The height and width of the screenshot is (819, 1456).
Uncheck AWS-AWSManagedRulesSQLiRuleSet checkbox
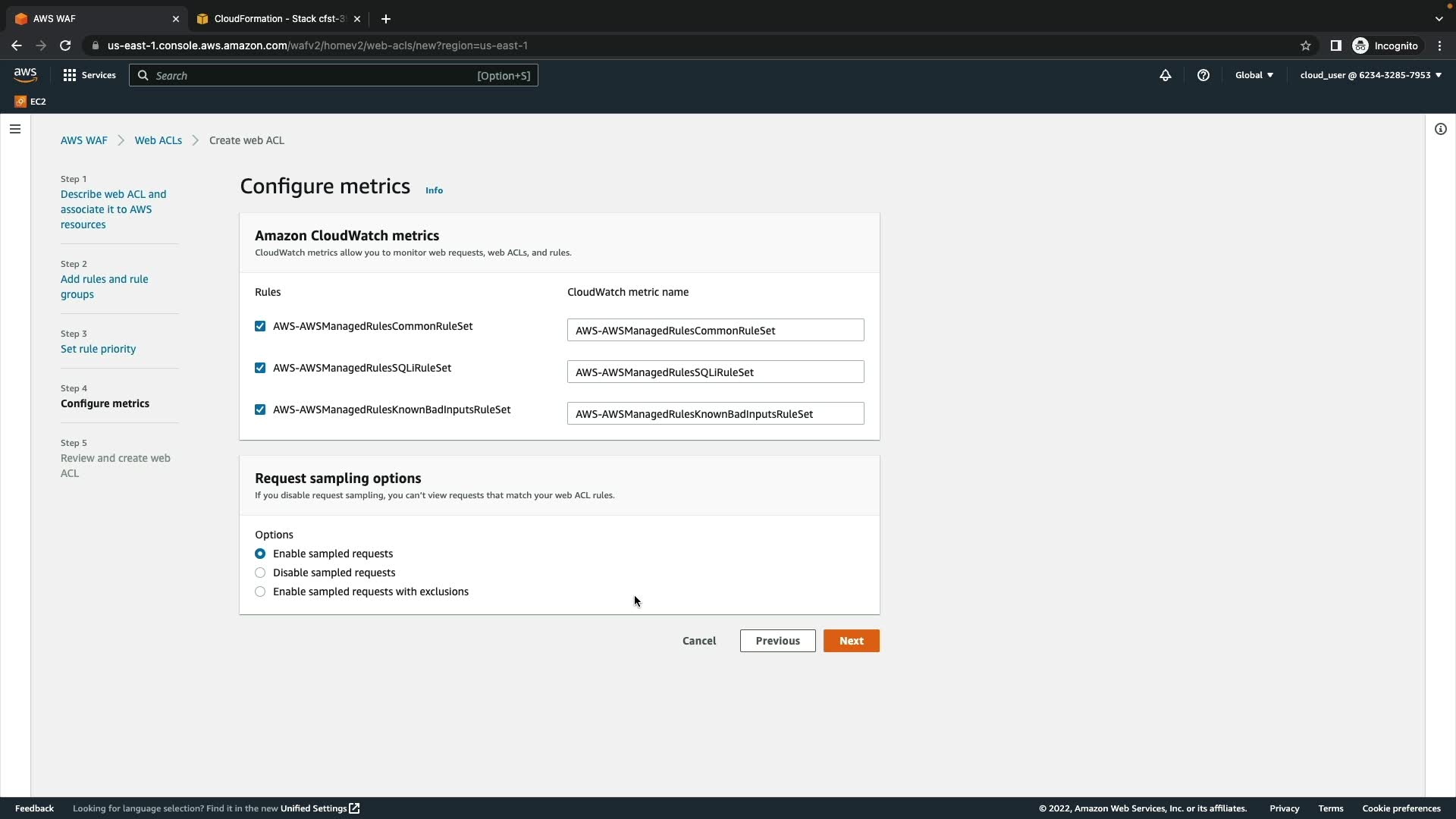(260, 368)
